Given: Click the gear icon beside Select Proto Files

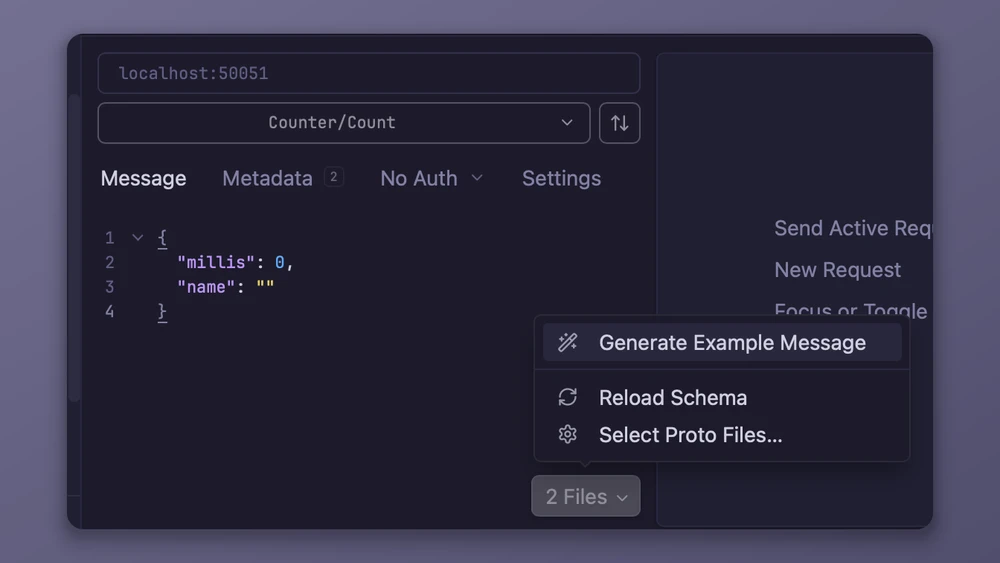Looking at the screenshot, I should coord(568,435).
